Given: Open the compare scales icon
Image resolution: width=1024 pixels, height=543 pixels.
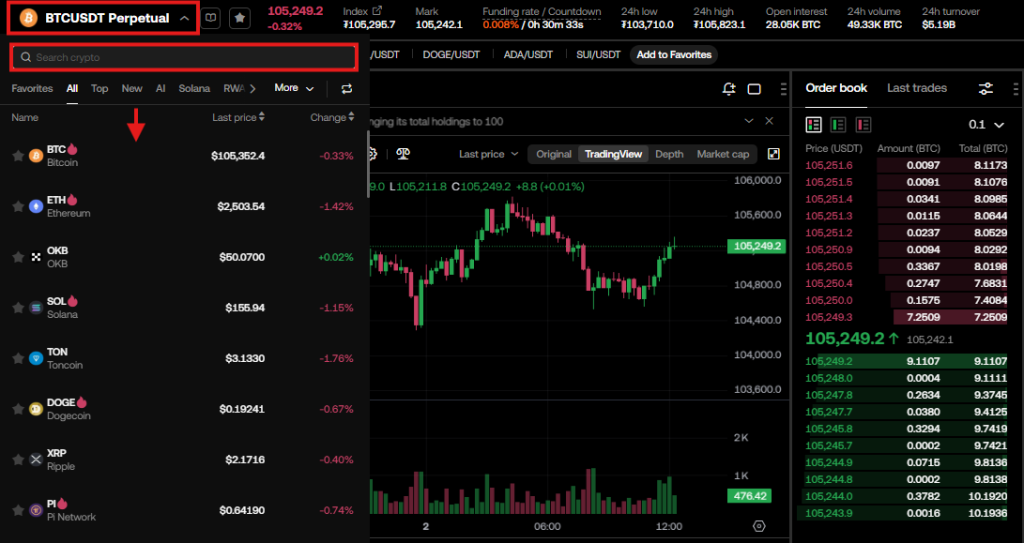Looking at the screenshot, I should pos(403,154).
